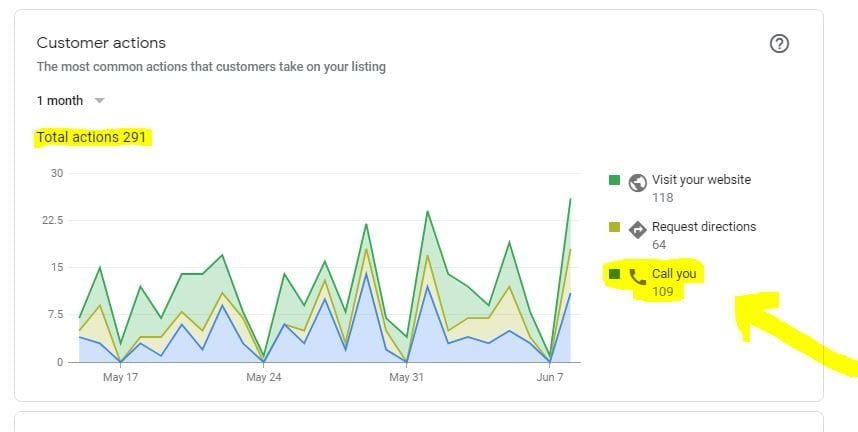Click the "Customer actions" card title
The height and width of the screenshot is (432, 858).
pos(101,43)
